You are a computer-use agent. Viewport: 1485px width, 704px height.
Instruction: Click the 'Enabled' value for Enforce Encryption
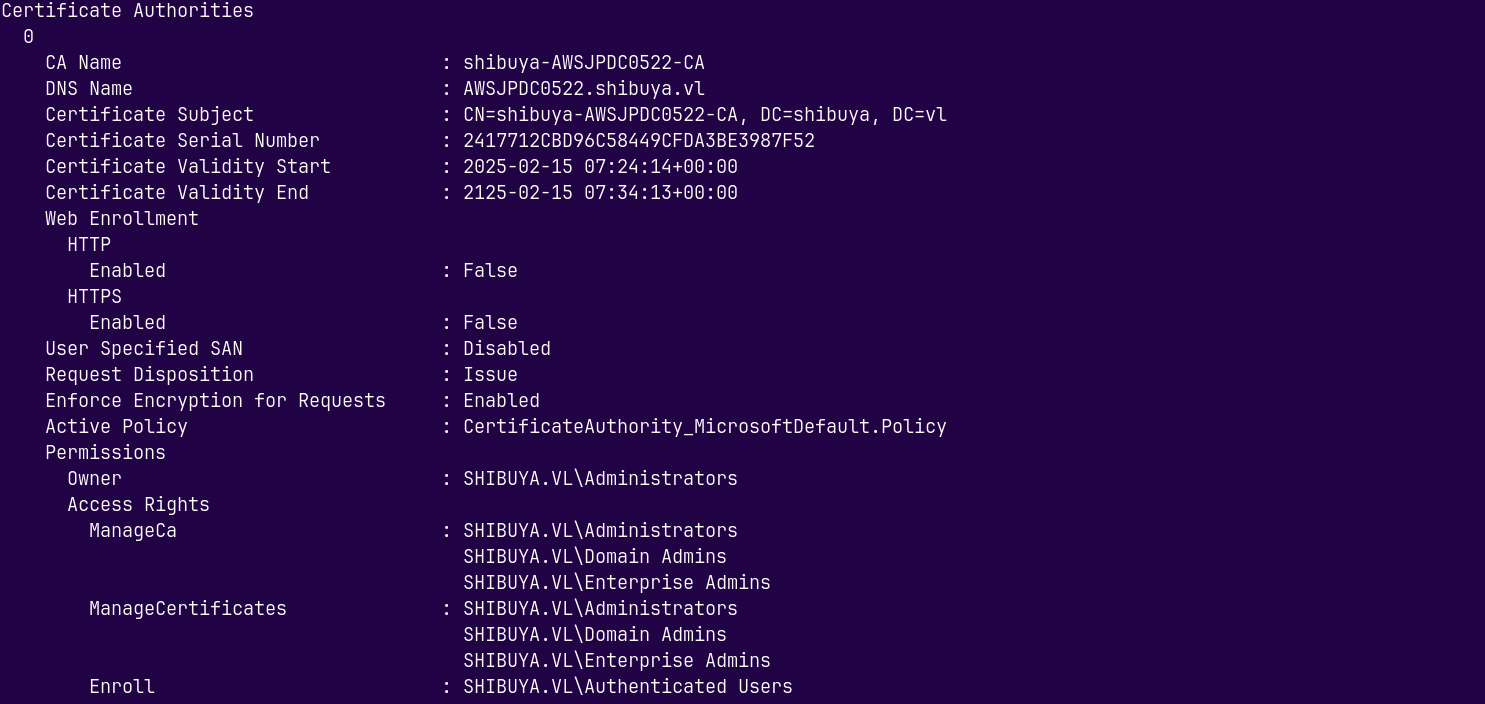501,401
